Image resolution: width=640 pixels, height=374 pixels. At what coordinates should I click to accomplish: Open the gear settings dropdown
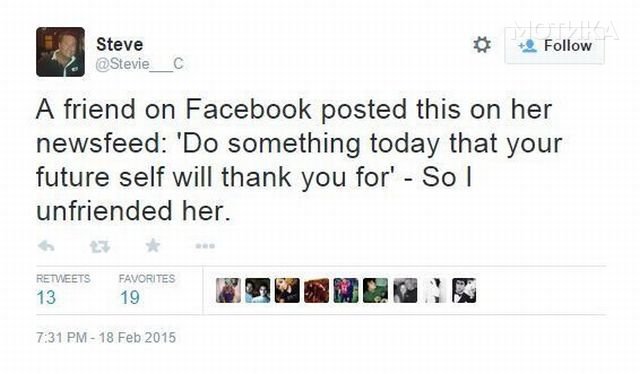click(482, 45)
